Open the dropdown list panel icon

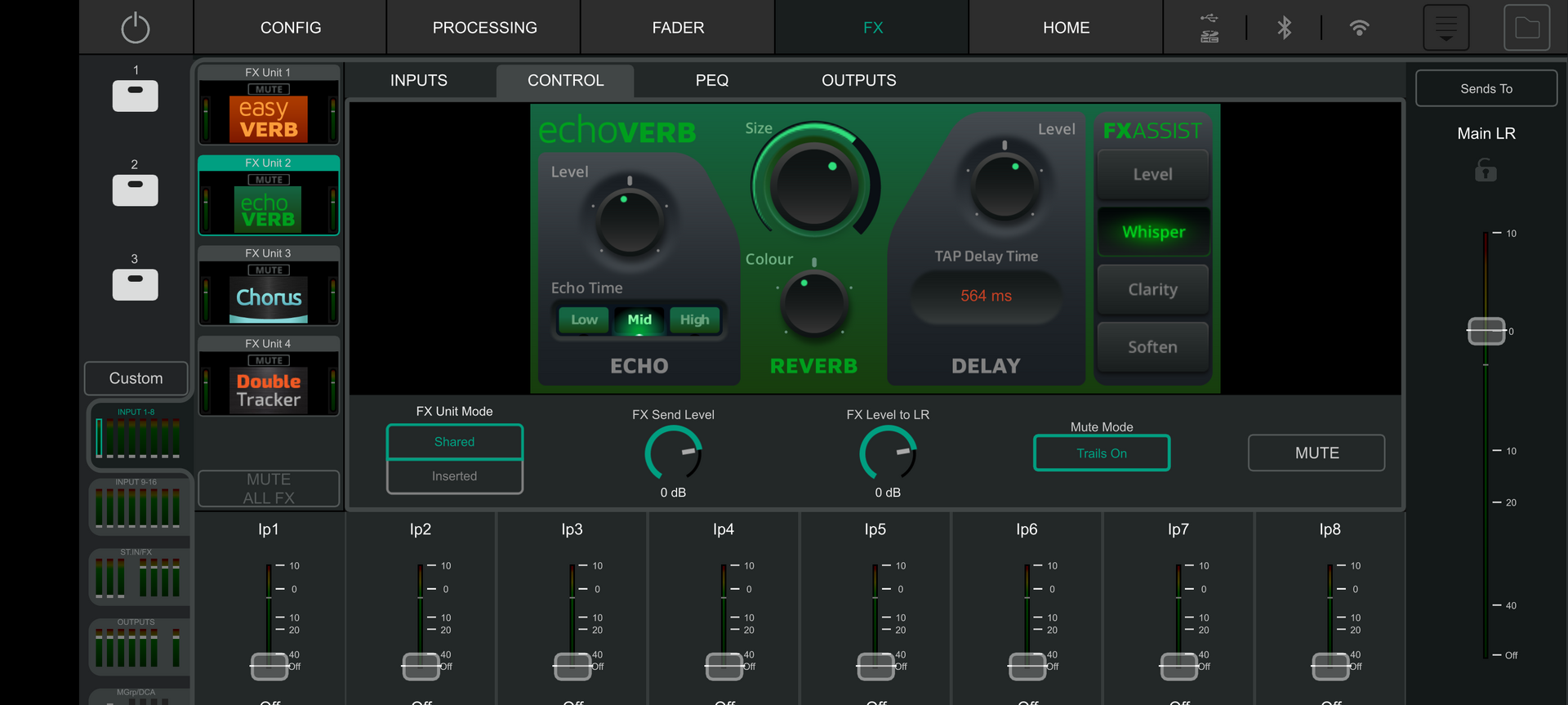1446,28
